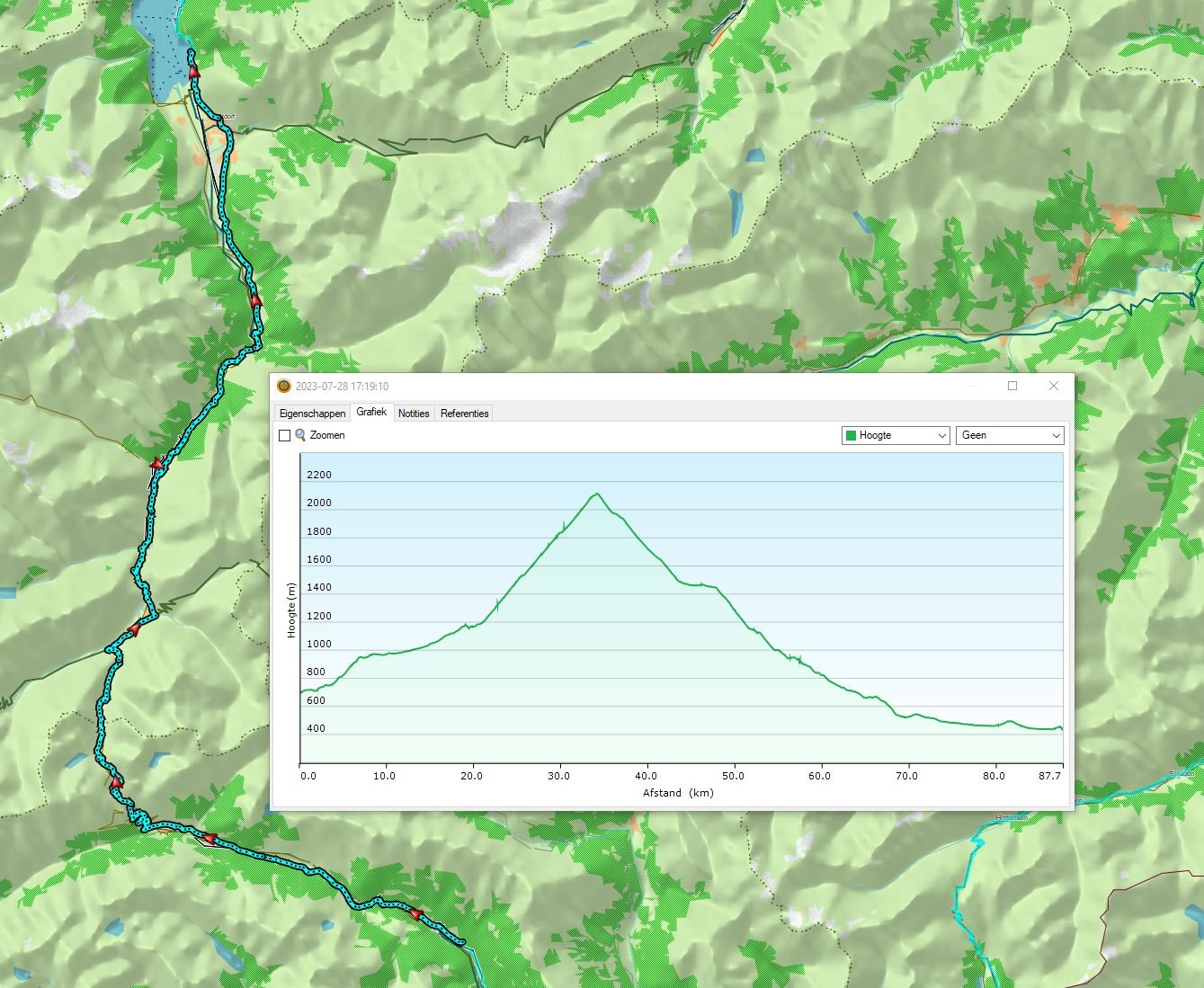The height and width of the screenshot is (988, 1204).
Task: Click the dialog title text 2023-07-28 17:19:10
Action: click(342, 387)
